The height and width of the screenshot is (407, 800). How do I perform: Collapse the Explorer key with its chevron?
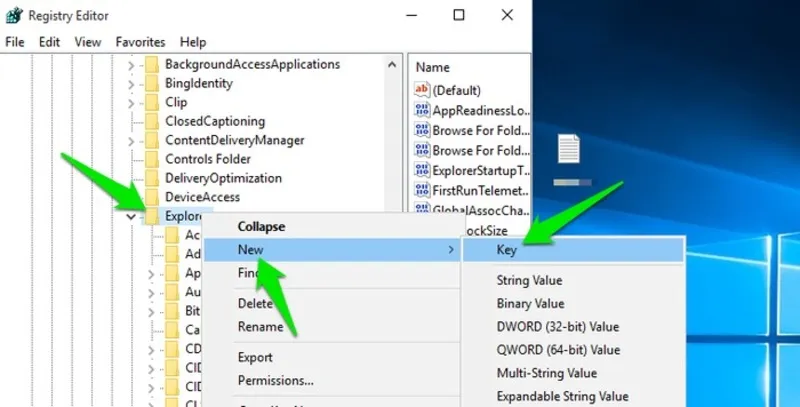pos(131,217)
